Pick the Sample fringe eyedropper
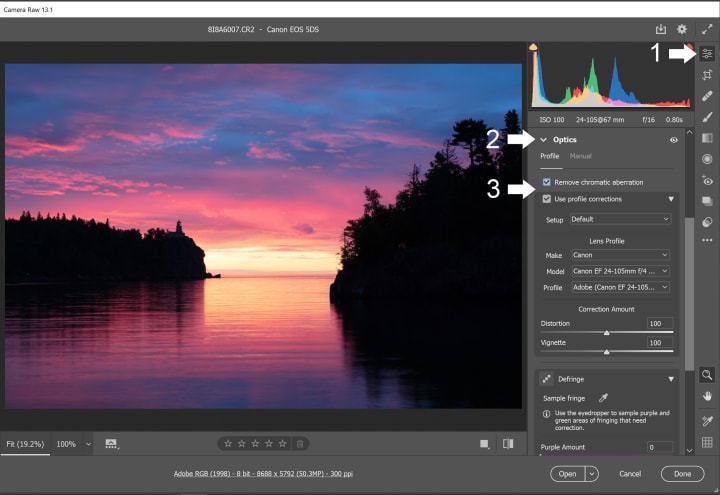 point(603,398)
